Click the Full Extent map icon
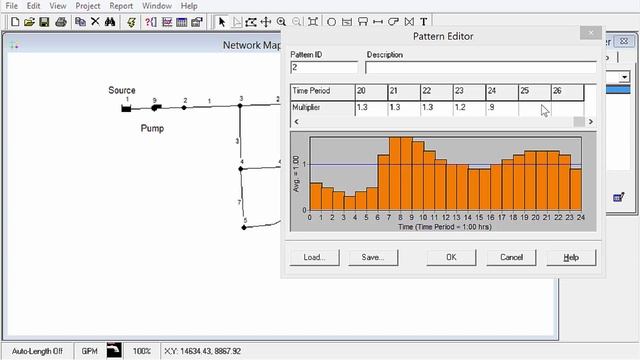The image size is (640, 360). coord(313,22)
